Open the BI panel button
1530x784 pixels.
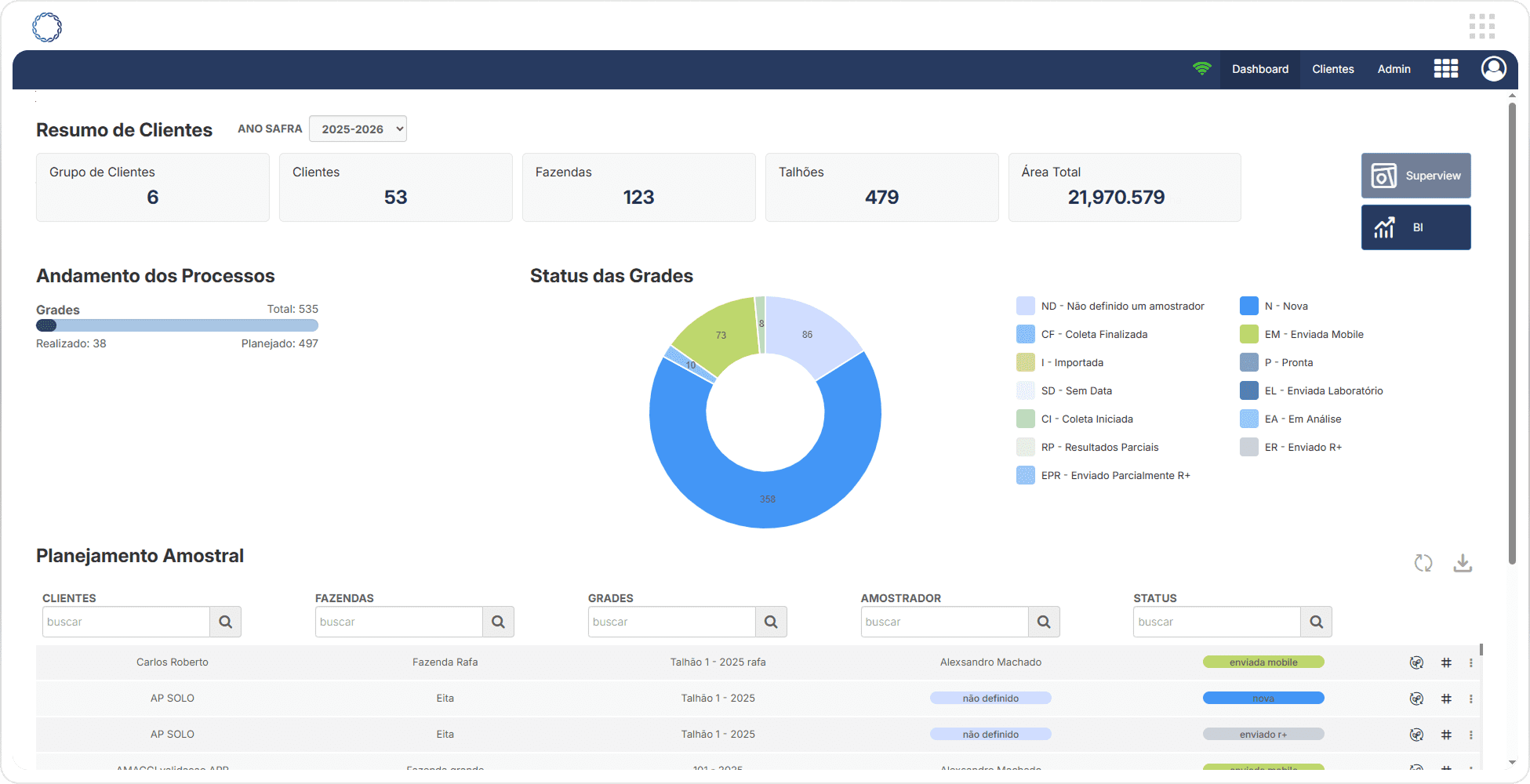1416,227
